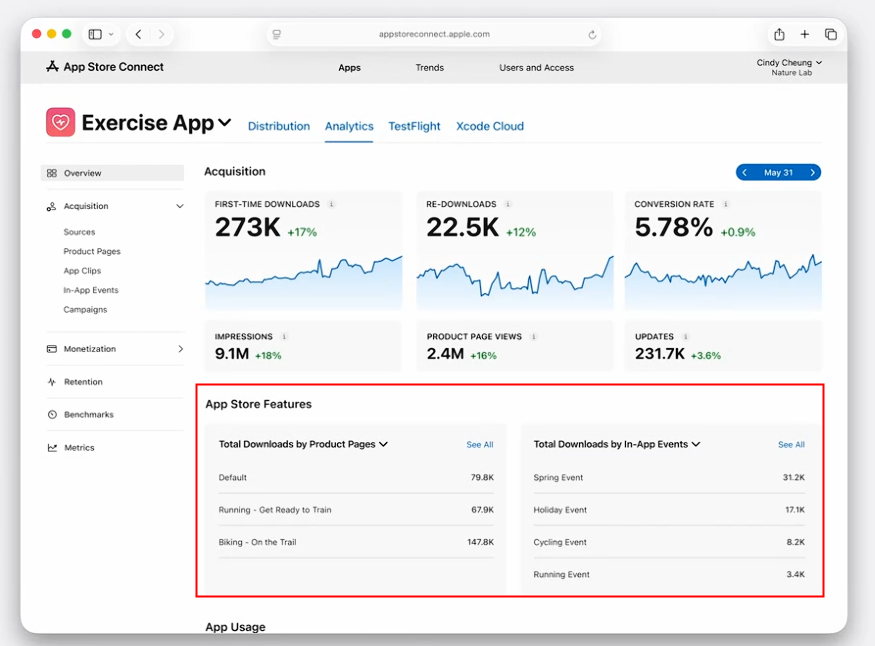Click info icon next to First-Time Downloads
Screen dimensions: 875x646
click(x=331, y=204)
